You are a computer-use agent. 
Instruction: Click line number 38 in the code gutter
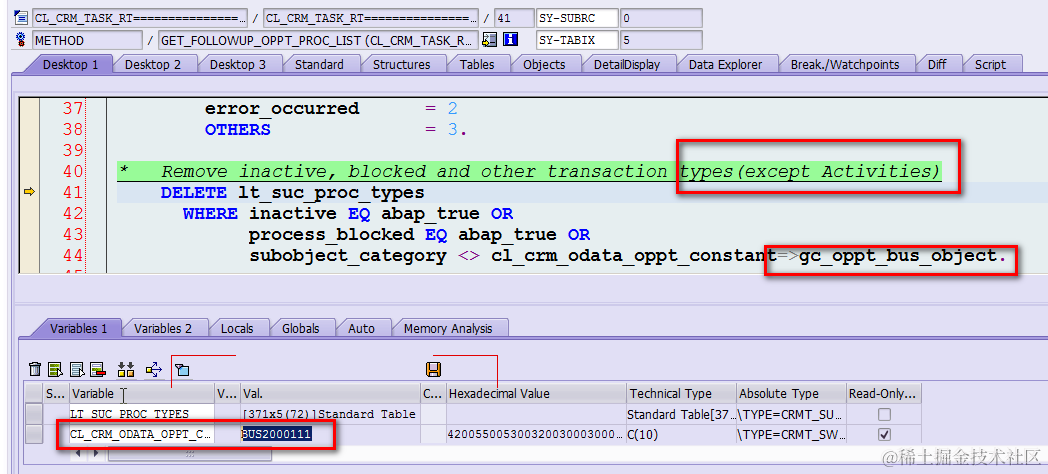(x=72, y=129)
